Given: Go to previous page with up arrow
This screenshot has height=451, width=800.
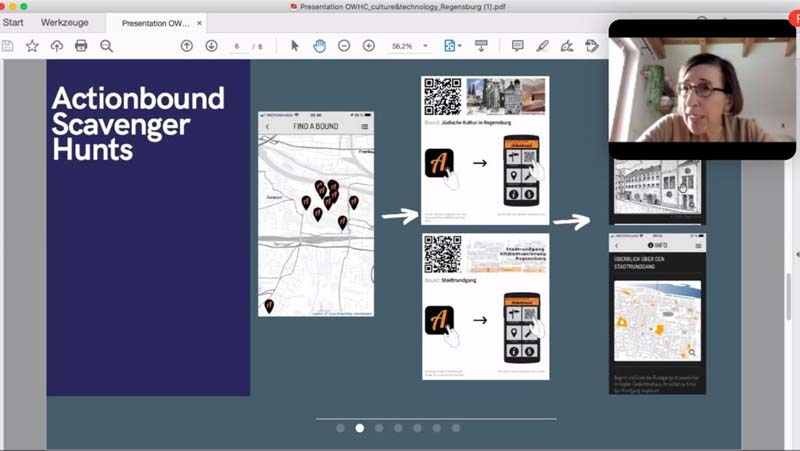Looking at the screenshot, I should click(x=187, y=46).
